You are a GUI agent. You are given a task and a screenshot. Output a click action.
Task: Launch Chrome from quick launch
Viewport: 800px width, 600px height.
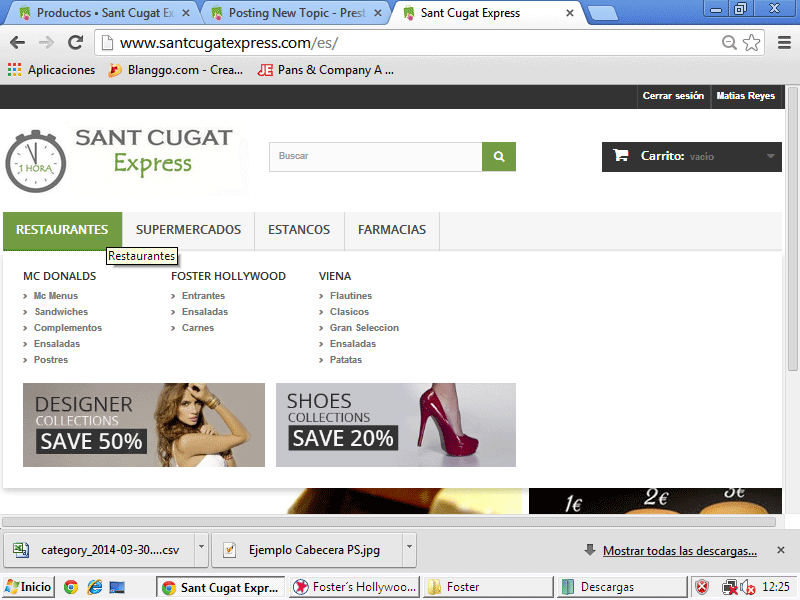(71, 587)
